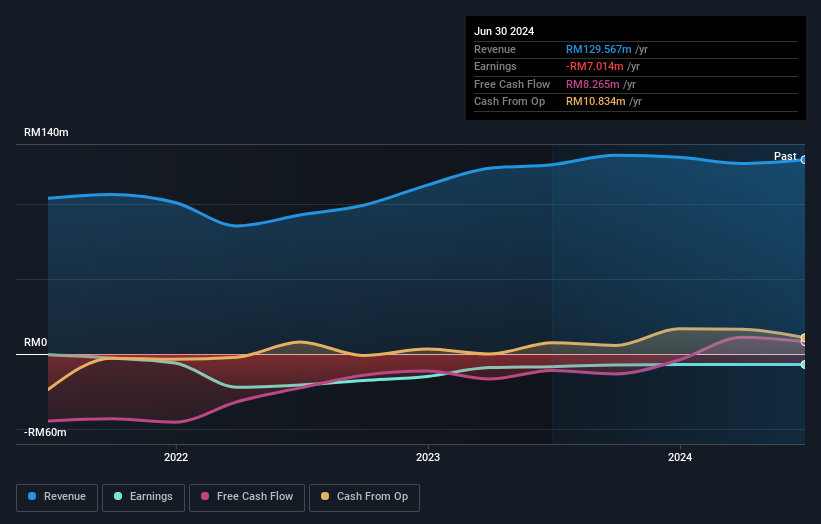821x524 pixels.
Task: Click the orange Cash From Op endpoint marker
Action: tap(804, 337)
